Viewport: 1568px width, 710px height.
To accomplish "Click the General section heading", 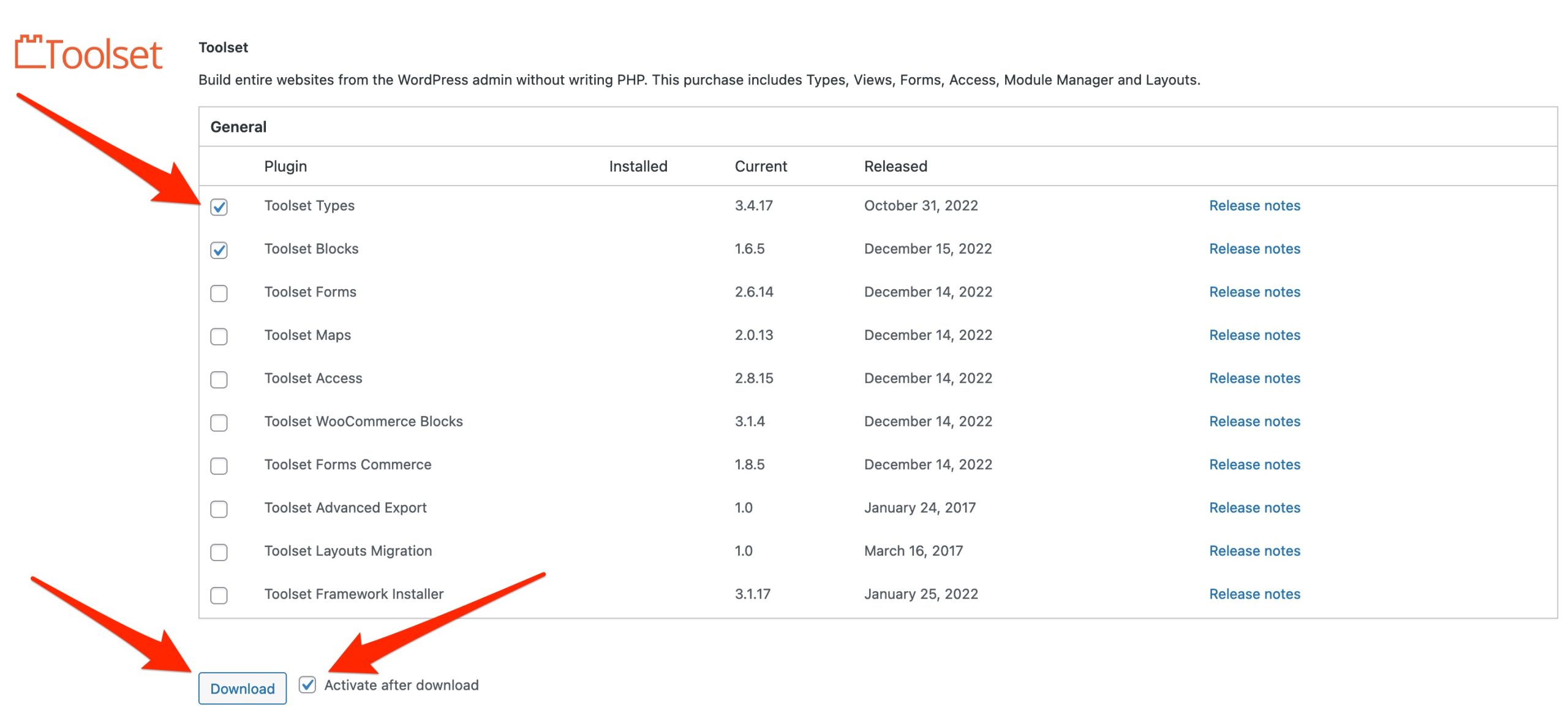I will click(238, 127).
